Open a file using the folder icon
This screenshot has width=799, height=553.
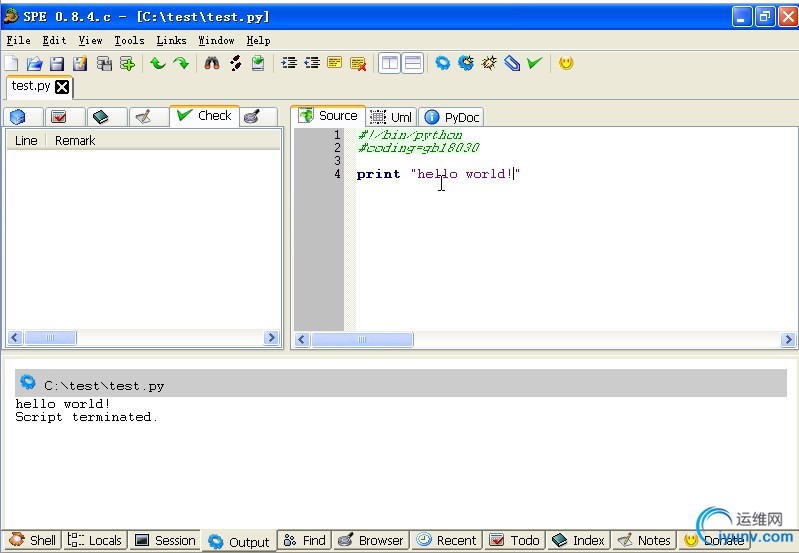tap(34, 63)
